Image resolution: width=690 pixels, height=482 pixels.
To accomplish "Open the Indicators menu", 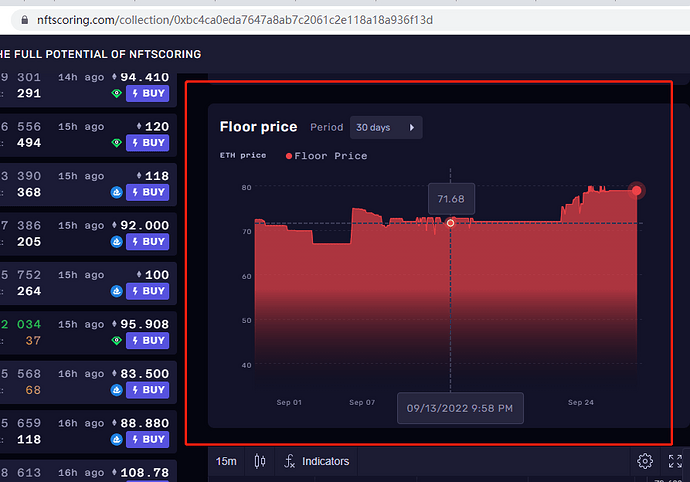I will [317, 461].
